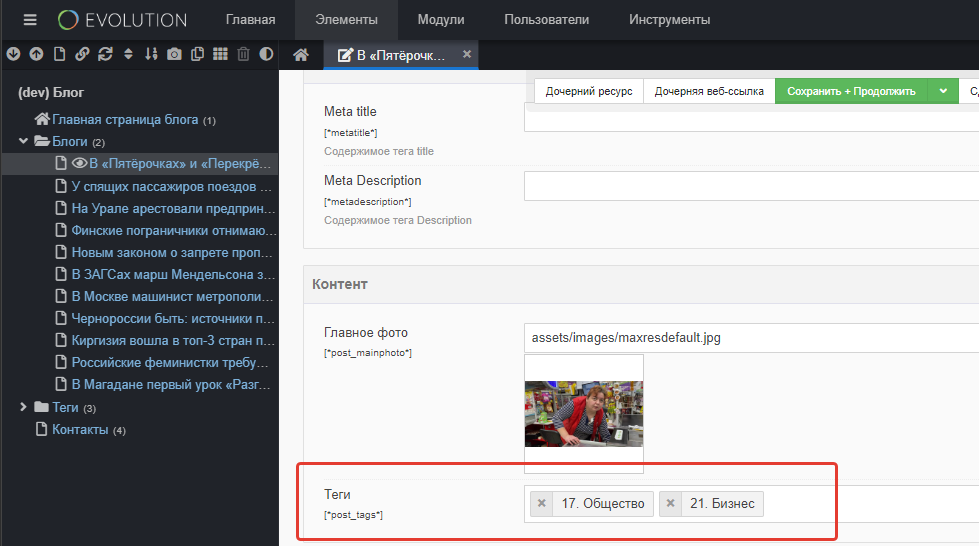Click the new resource page icon
The width and height of the screenshot is (979, 546).
(x=59, y=54)
